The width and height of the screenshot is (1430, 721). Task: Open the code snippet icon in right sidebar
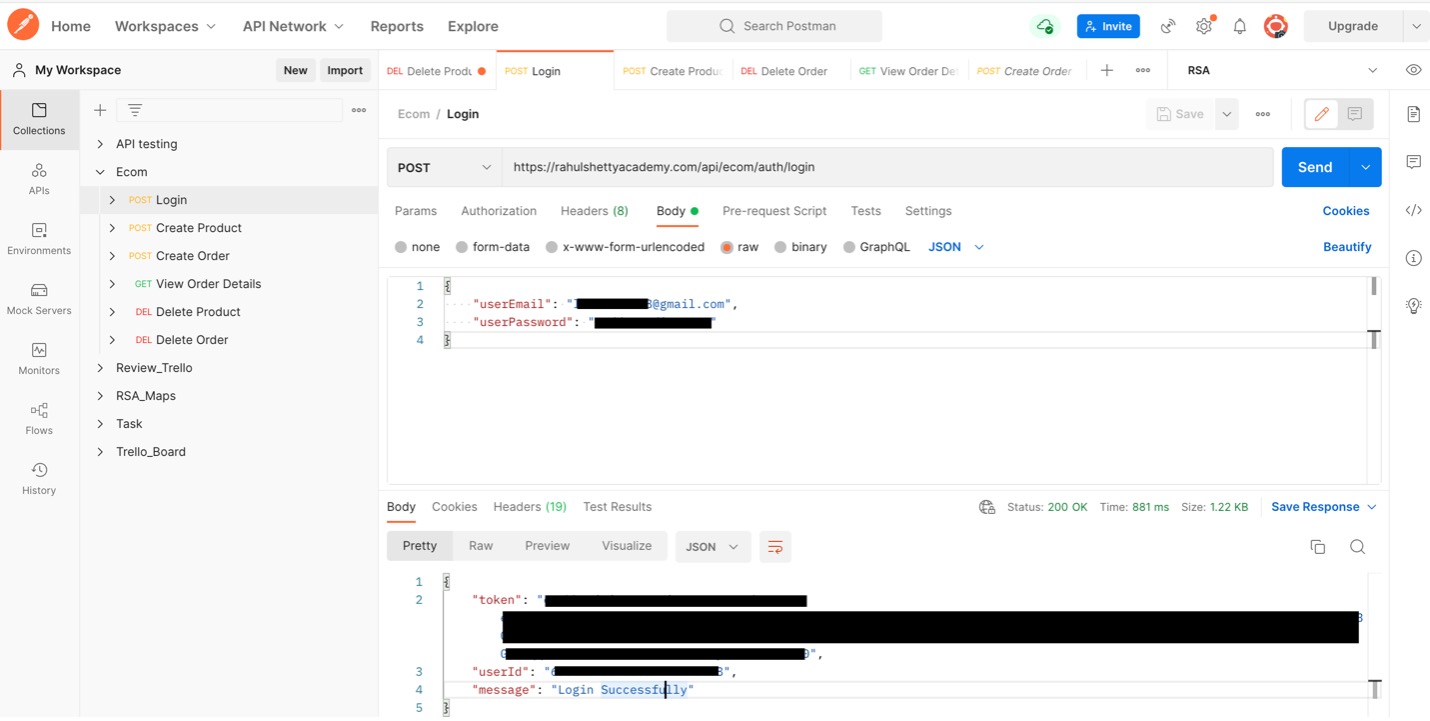[1413, 210]
